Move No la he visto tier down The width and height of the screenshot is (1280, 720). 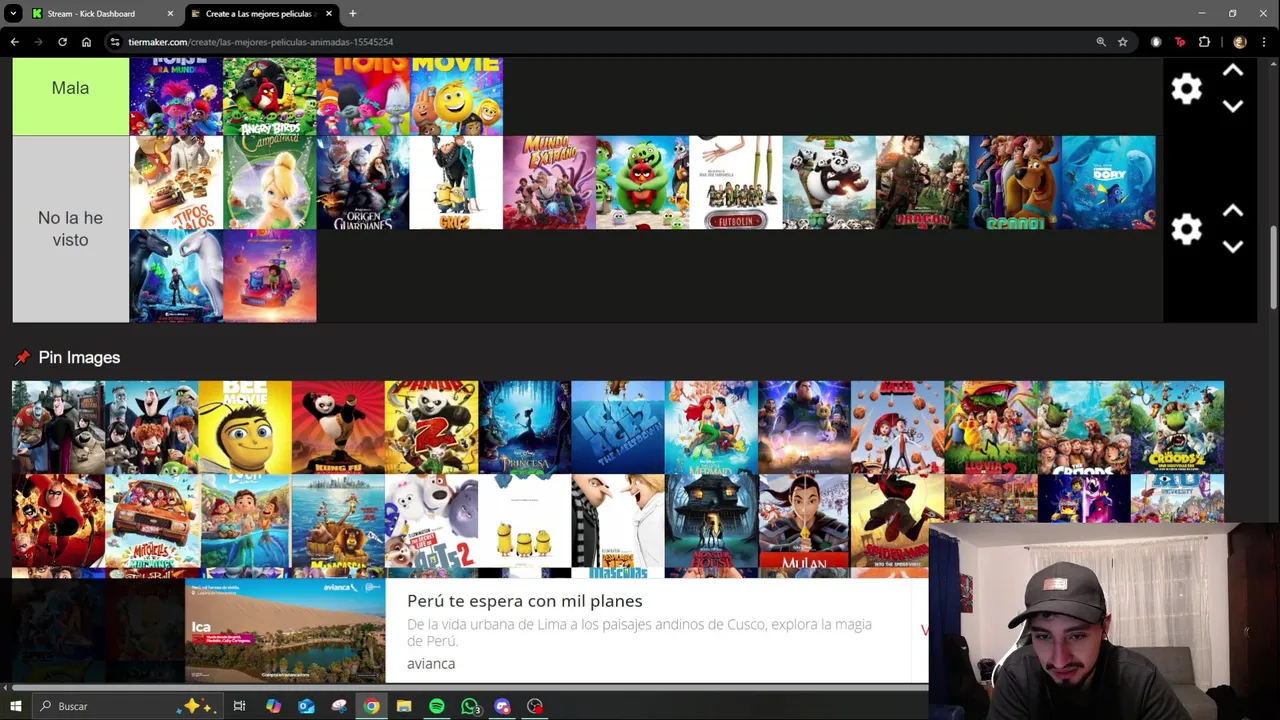pos(1232,246)
